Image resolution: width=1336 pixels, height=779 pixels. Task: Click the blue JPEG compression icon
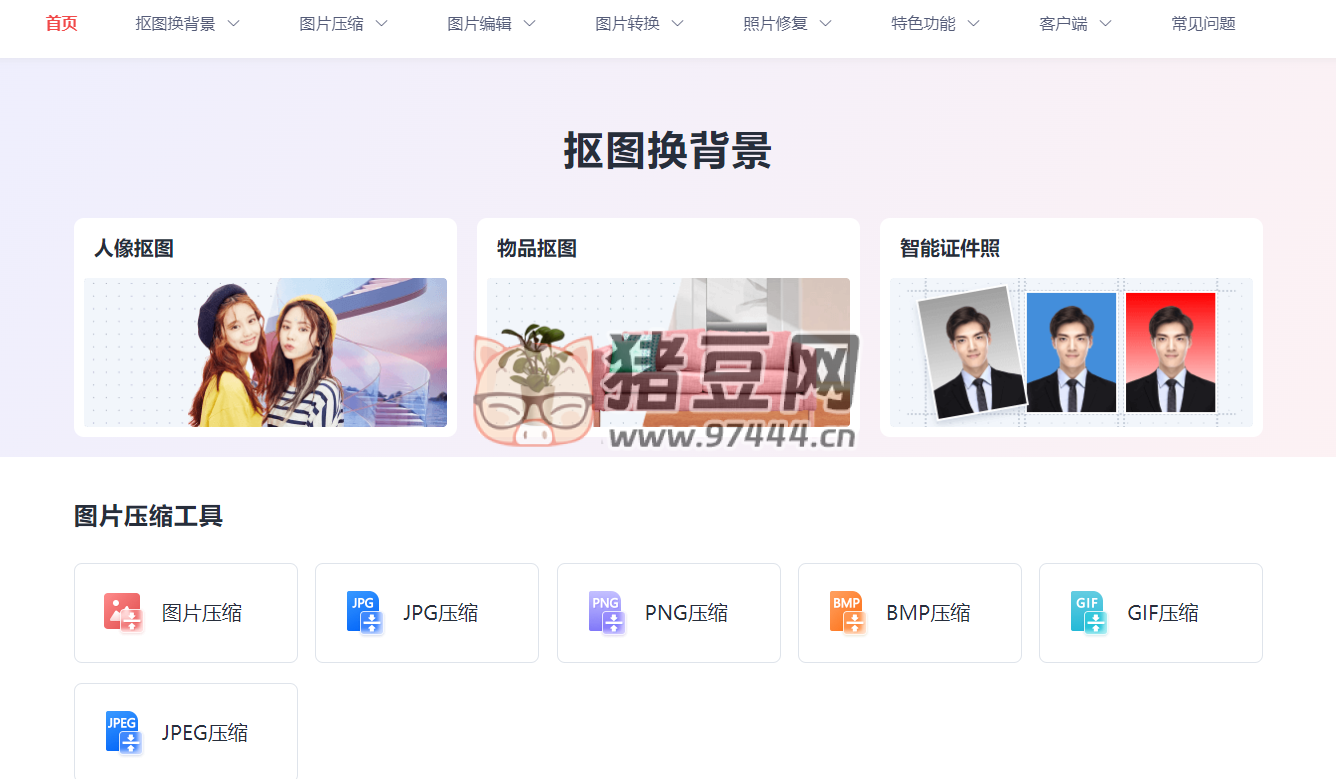tap(123, 732)
